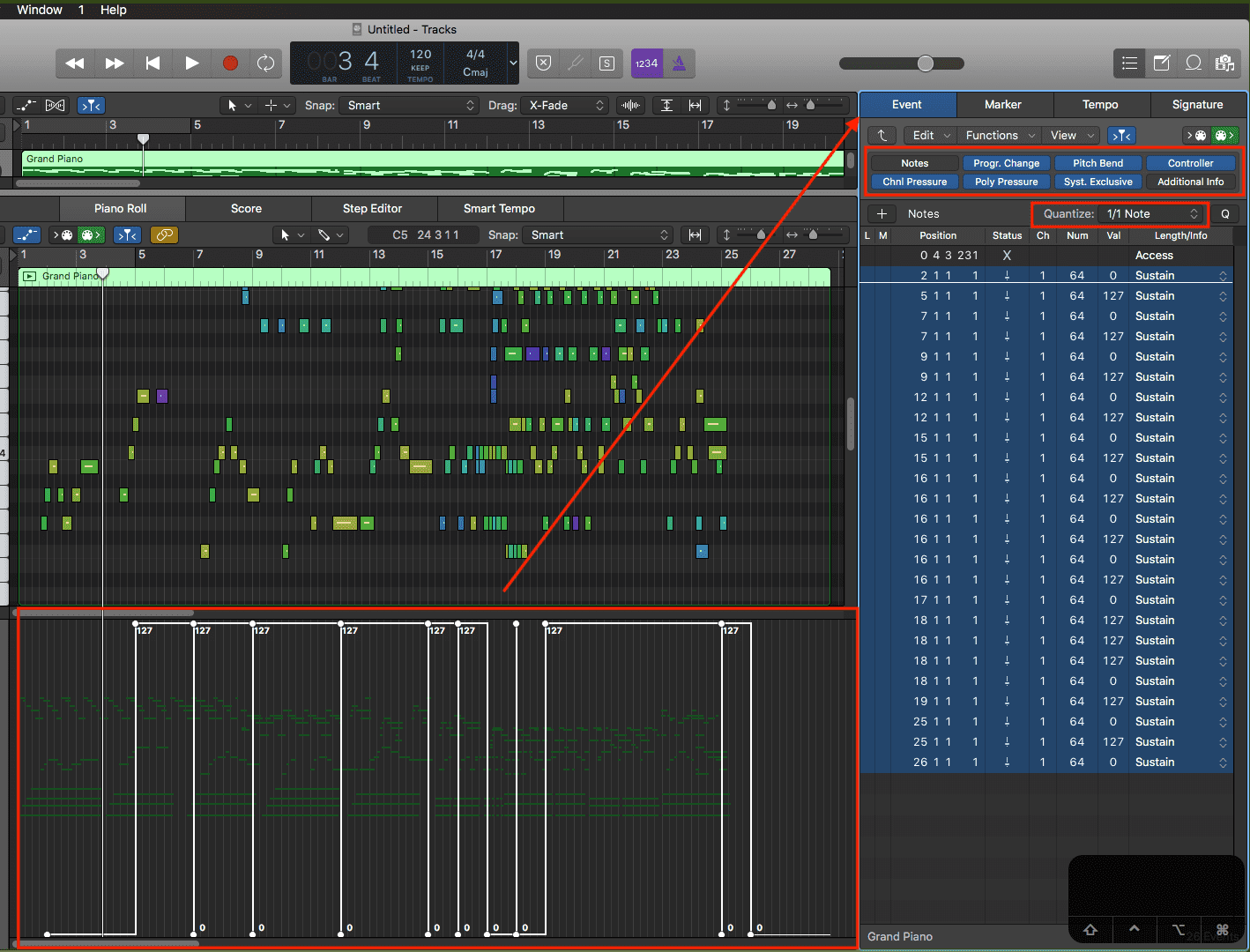This screenshot has width=1250, height=952.
Task: Open the media Browsers panel
Action: point(1224,63)
